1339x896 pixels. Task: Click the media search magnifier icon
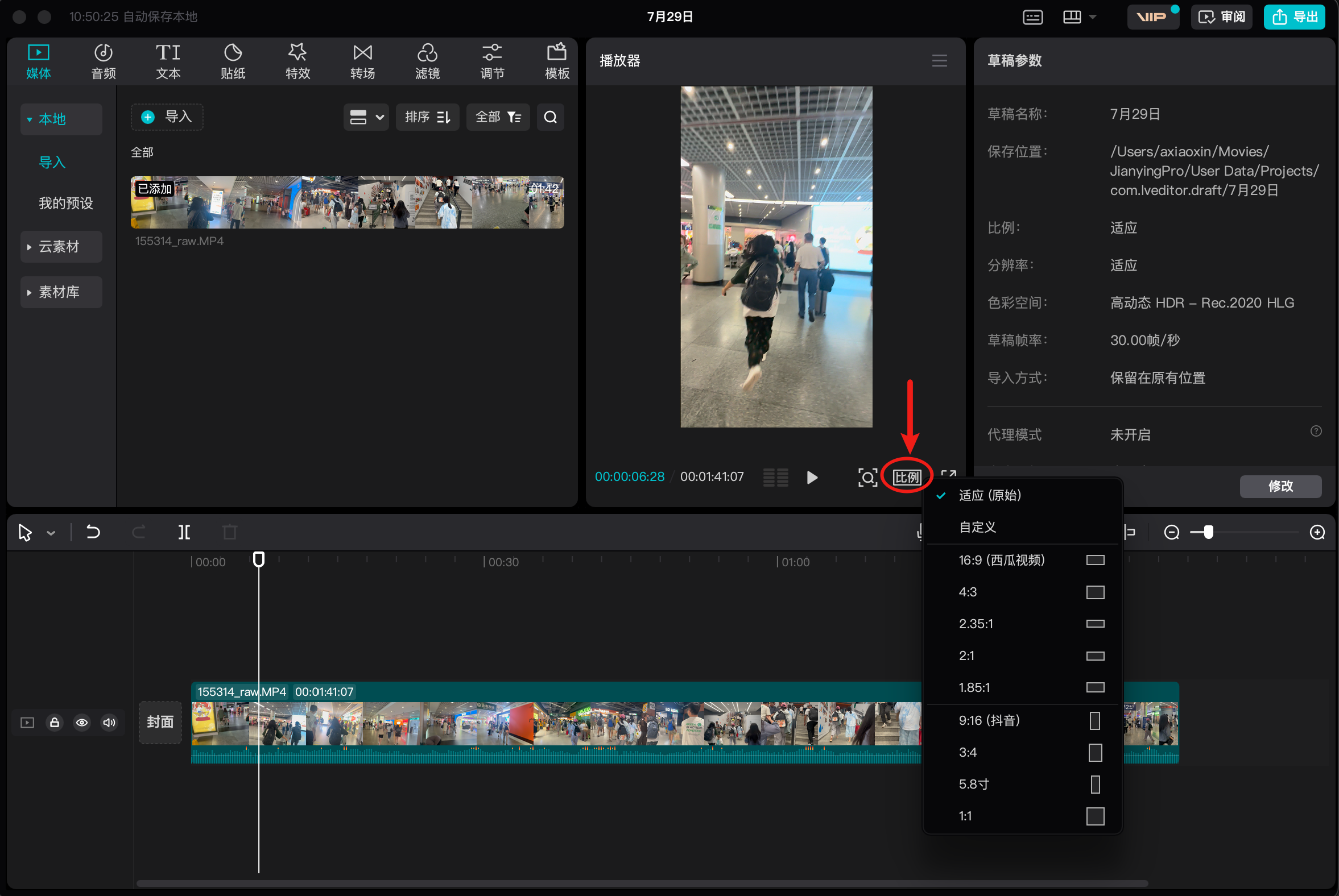550,117
